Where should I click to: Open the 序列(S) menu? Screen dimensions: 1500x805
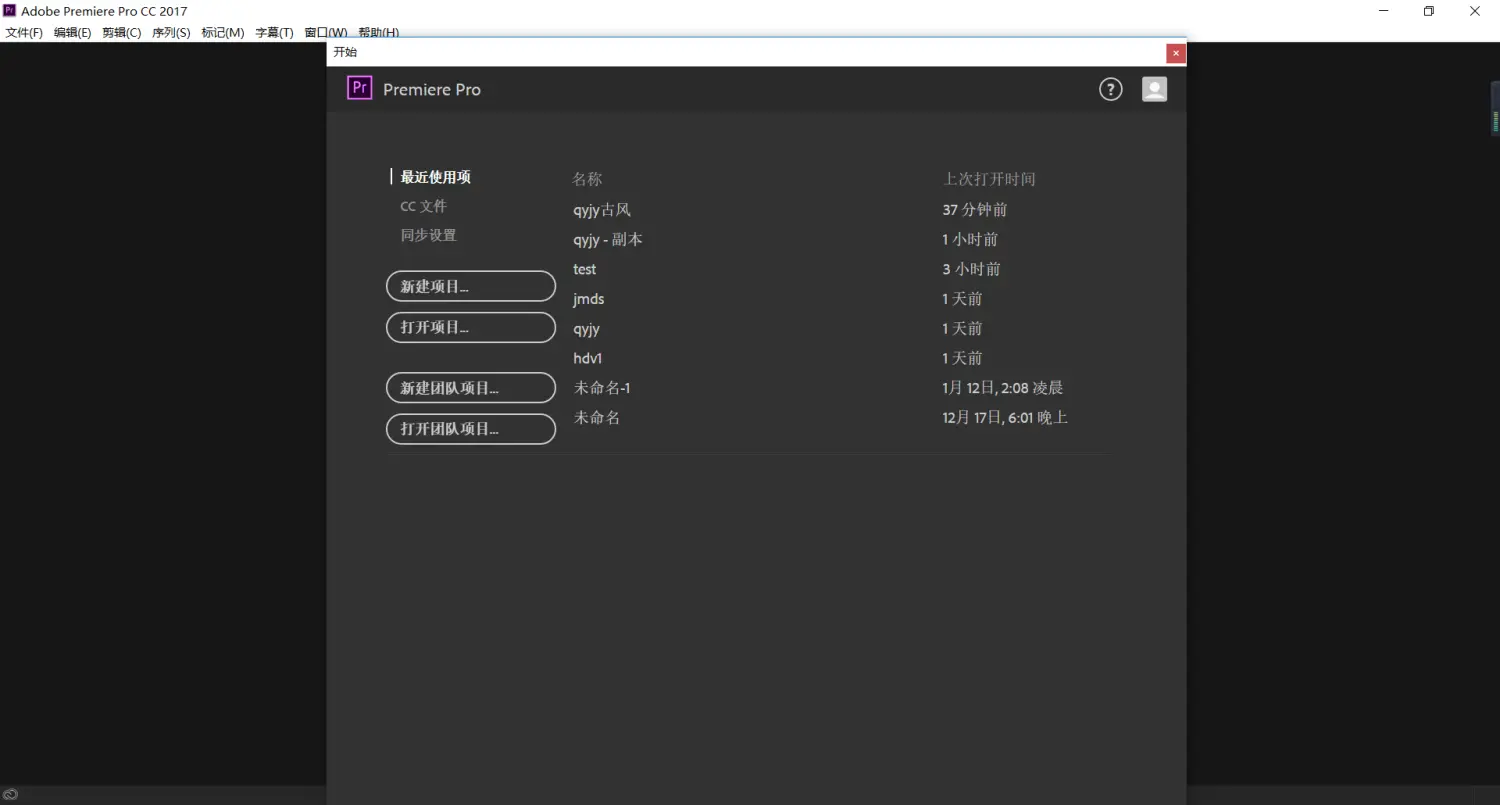coord(171,32)
